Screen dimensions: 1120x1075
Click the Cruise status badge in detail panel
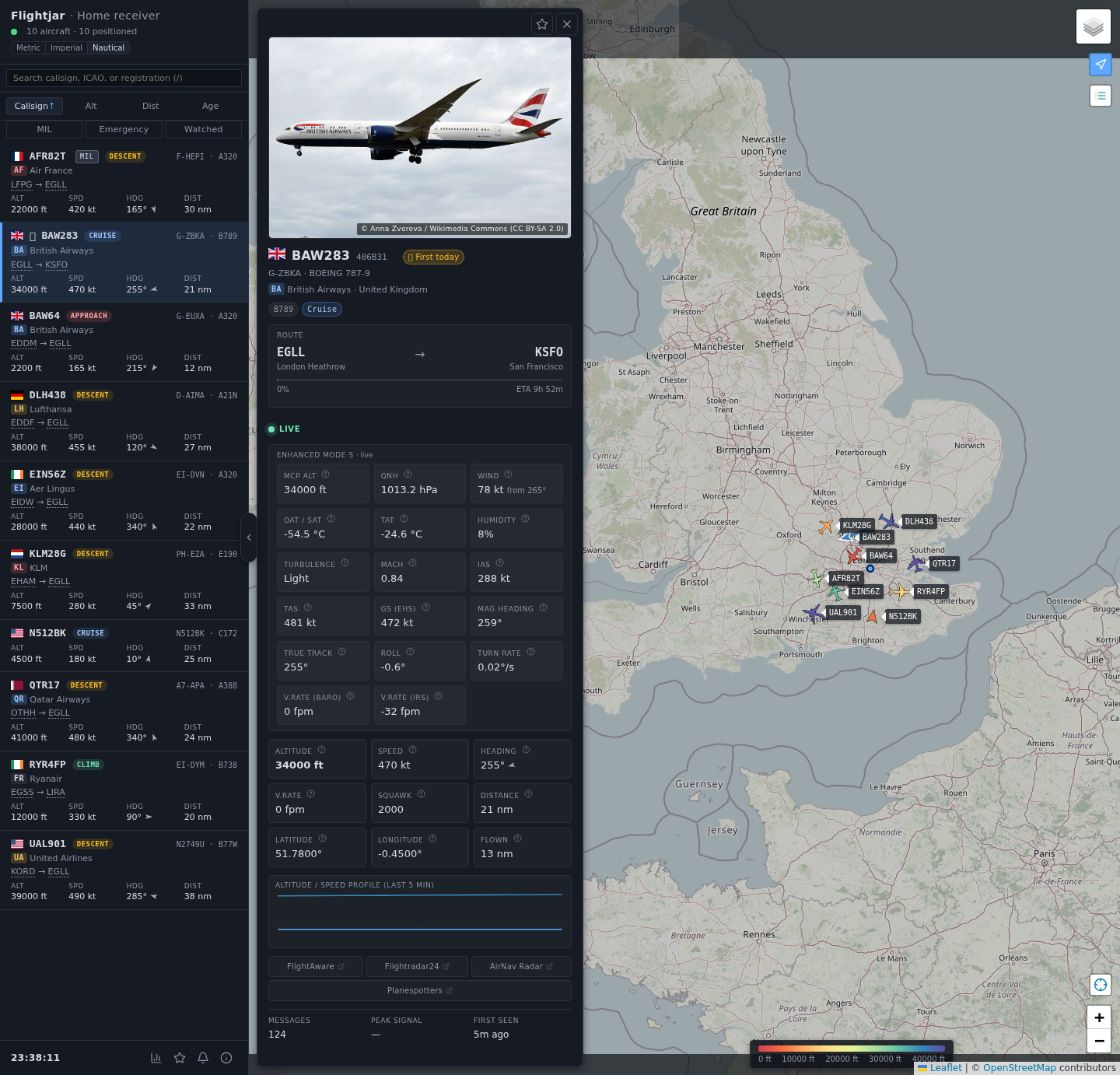(322, 310)
